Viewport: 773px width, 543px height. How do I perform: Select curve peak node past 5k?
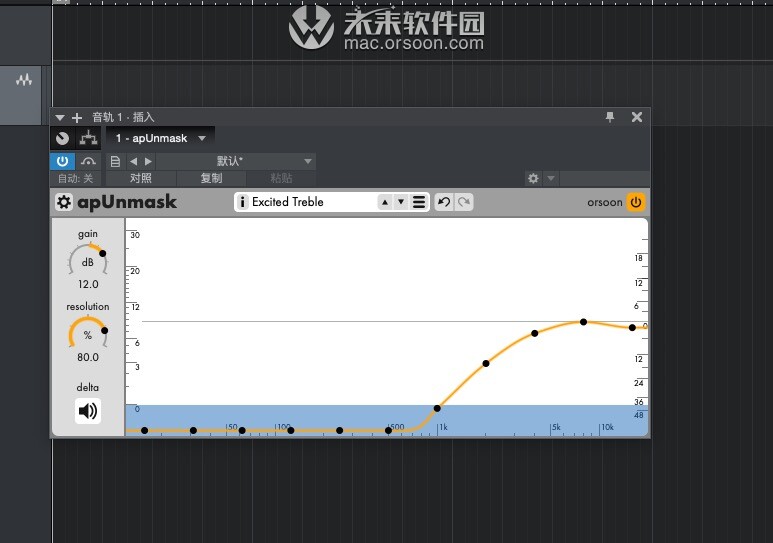[x=583, y=322]
